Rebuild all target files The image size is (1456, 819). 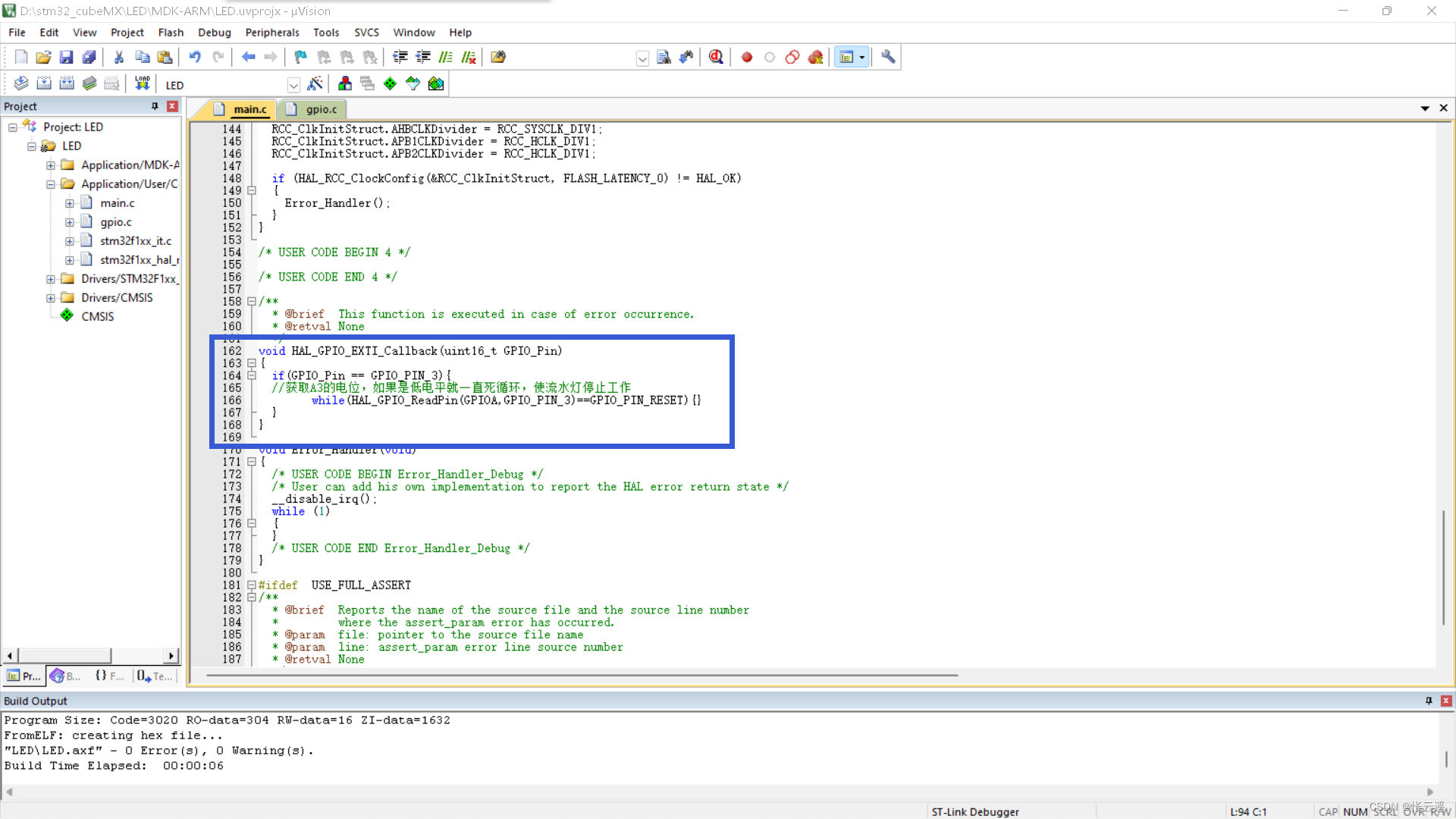tap(67, 83)
